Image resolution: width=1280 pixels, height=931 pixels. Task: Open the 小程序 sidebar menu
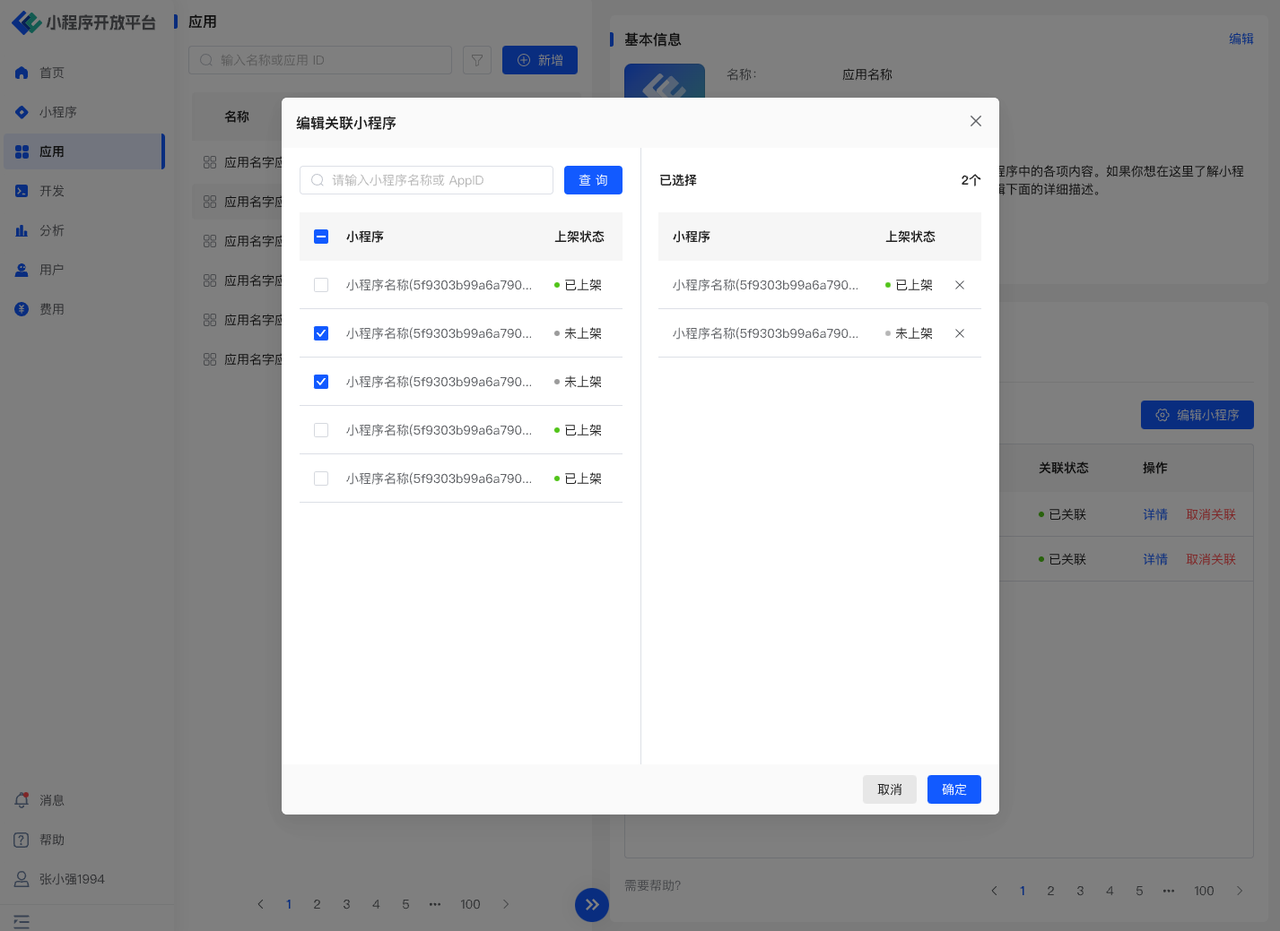[x=58, y=112]
